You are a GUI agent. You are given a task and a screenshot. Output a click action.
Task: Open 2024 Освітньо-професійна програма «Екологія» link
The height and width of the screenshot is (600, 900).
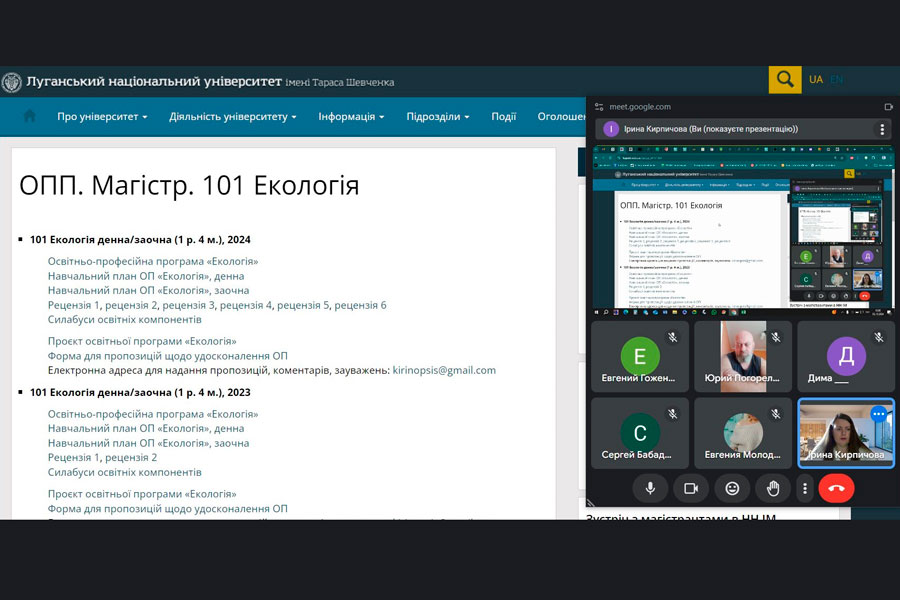[x=153, y=261]
